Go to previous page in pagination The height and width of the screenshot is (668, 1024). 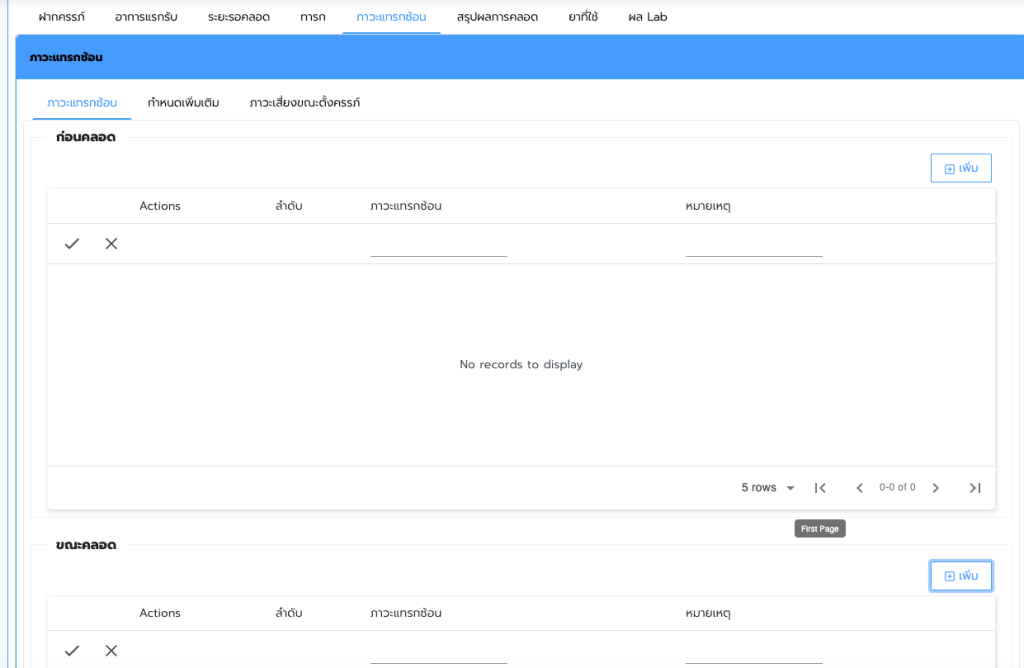(x=859, y=488)
